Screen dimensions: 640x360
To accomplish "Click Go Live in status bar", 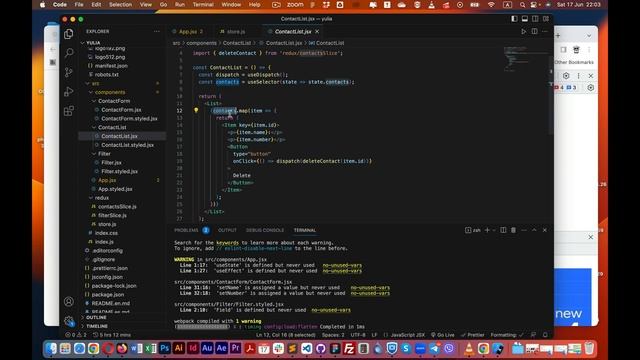I will click(442, 335).
